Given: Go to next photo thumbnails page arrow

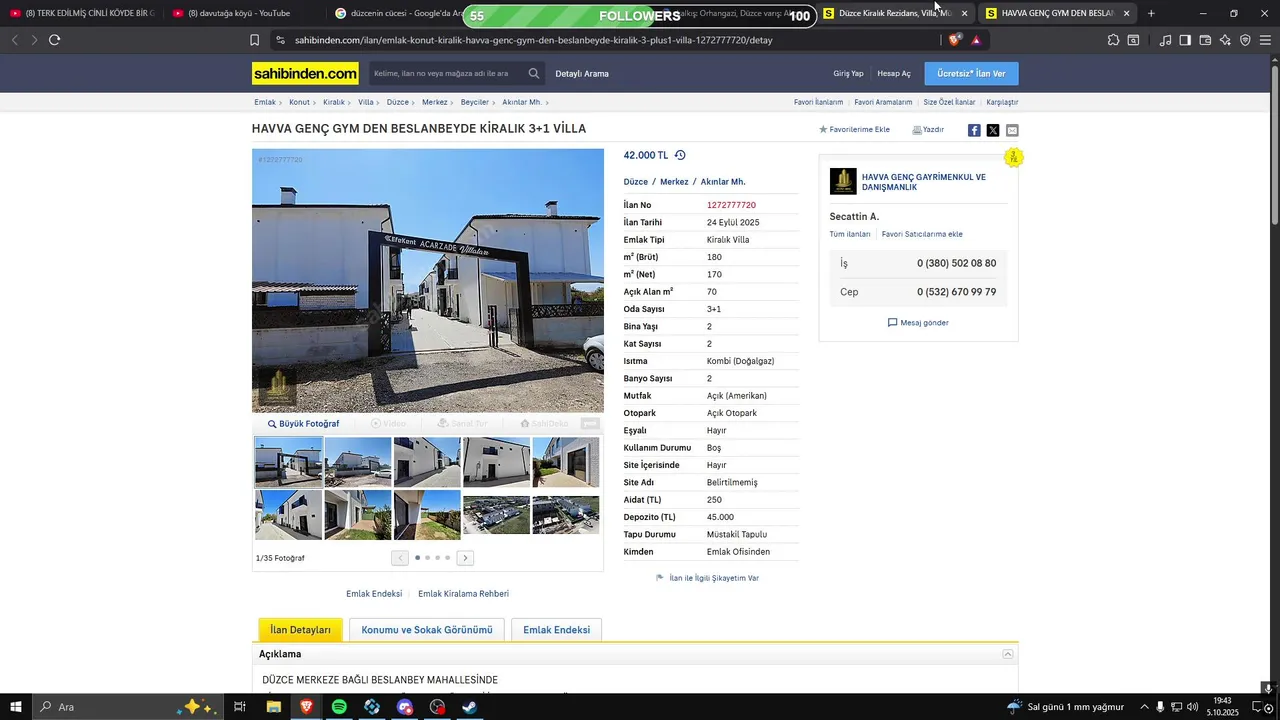Looking at the screenshot, I should tap(465, 558).
